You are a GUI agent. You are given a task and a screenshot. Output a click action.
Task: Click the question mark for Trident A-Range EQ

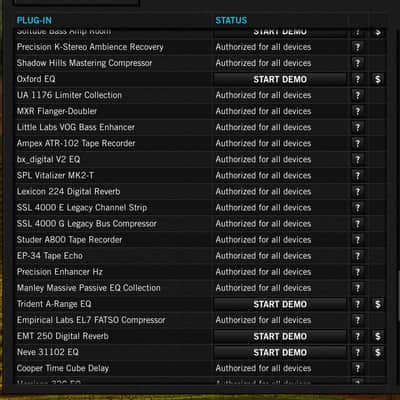point(357,304)
